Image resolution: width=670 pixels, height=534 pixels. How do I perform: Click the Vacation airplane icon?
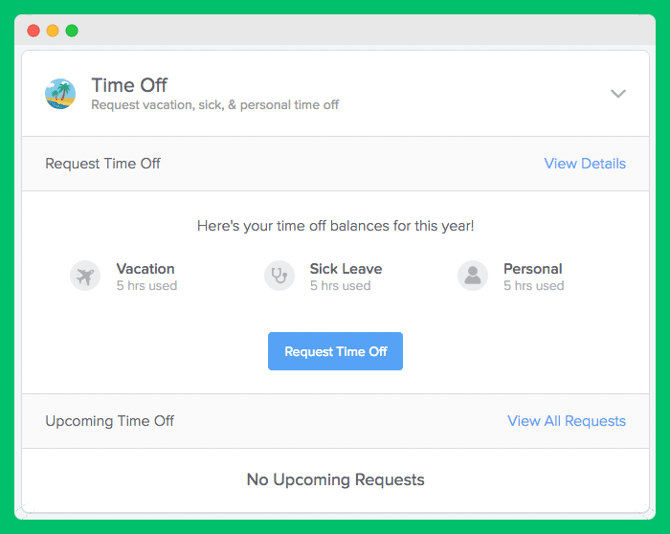pyautogui.click(x=85, y=276)
